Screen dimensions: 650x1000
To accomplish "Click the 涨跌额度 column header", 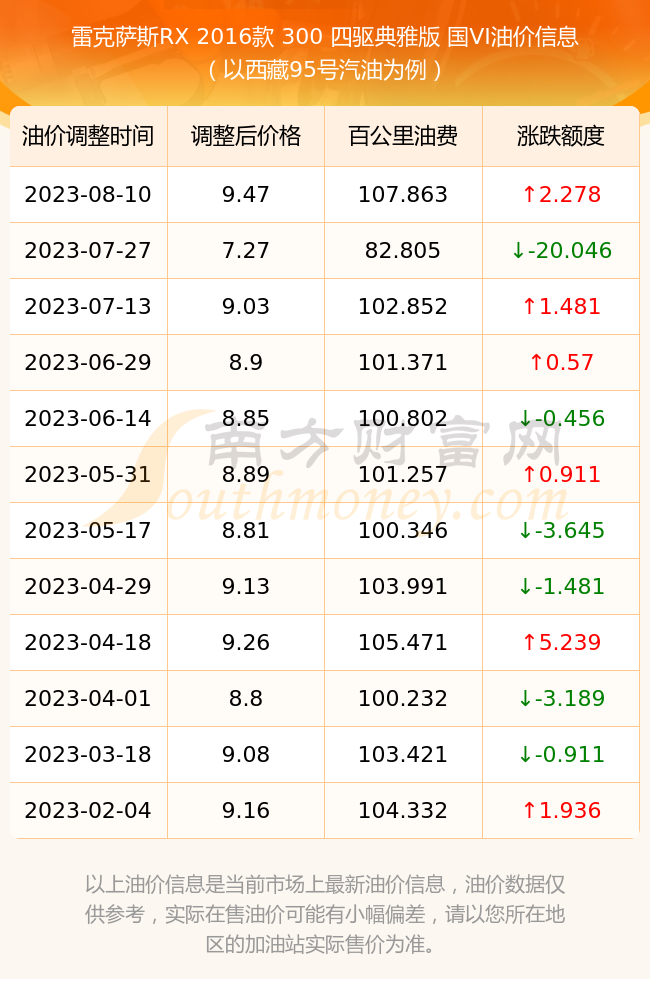I will [561, 136].
